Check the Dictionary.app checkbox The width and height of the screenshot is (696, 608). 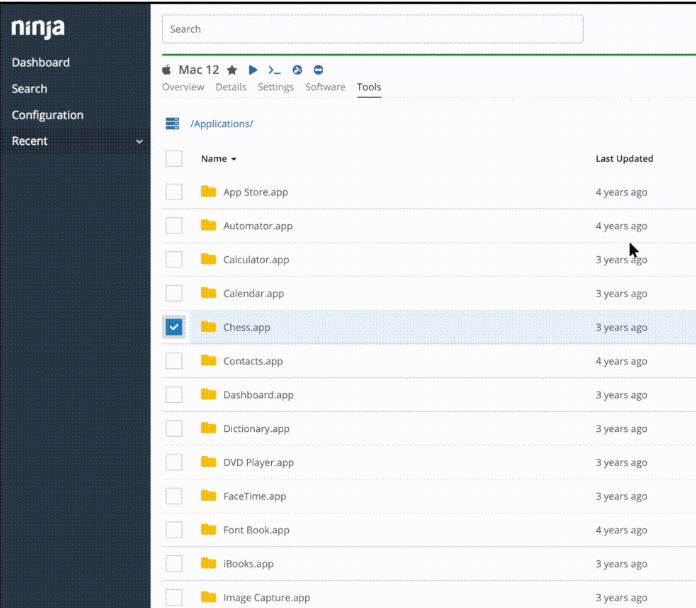click(x=174, y=428)
